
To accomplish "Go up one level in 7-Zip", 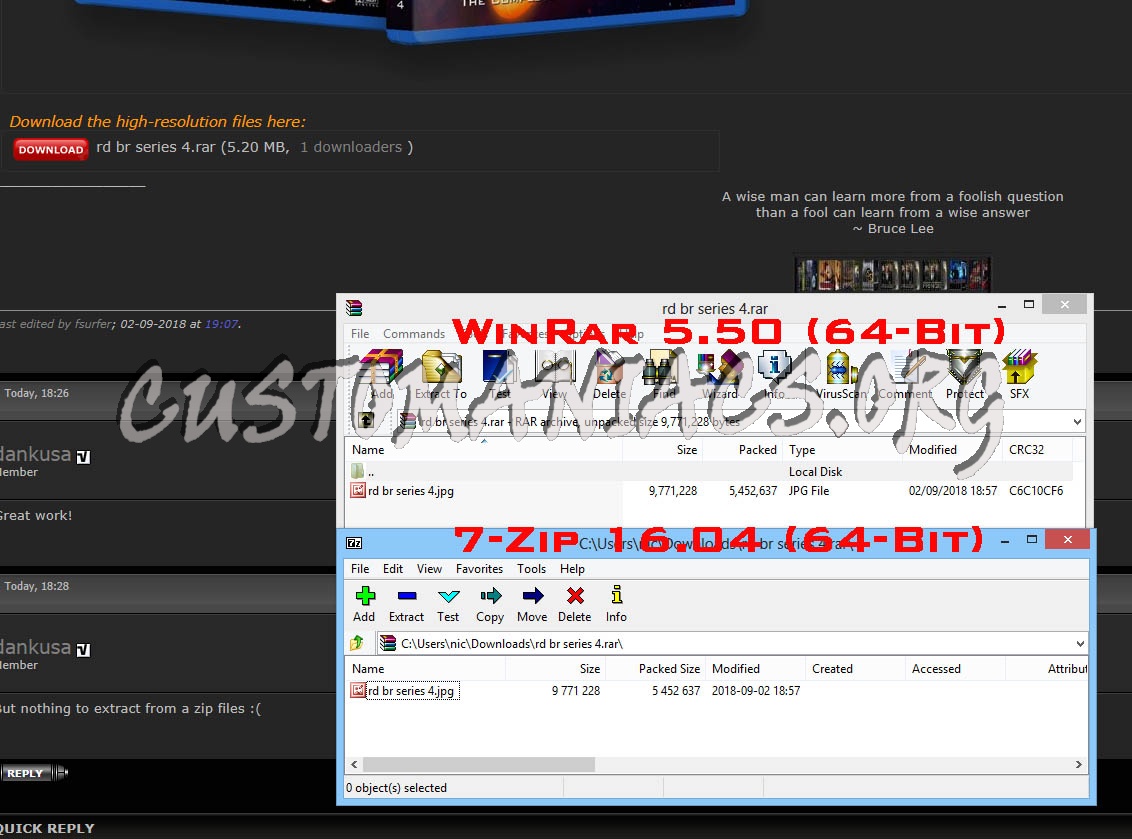I will 357,643.
